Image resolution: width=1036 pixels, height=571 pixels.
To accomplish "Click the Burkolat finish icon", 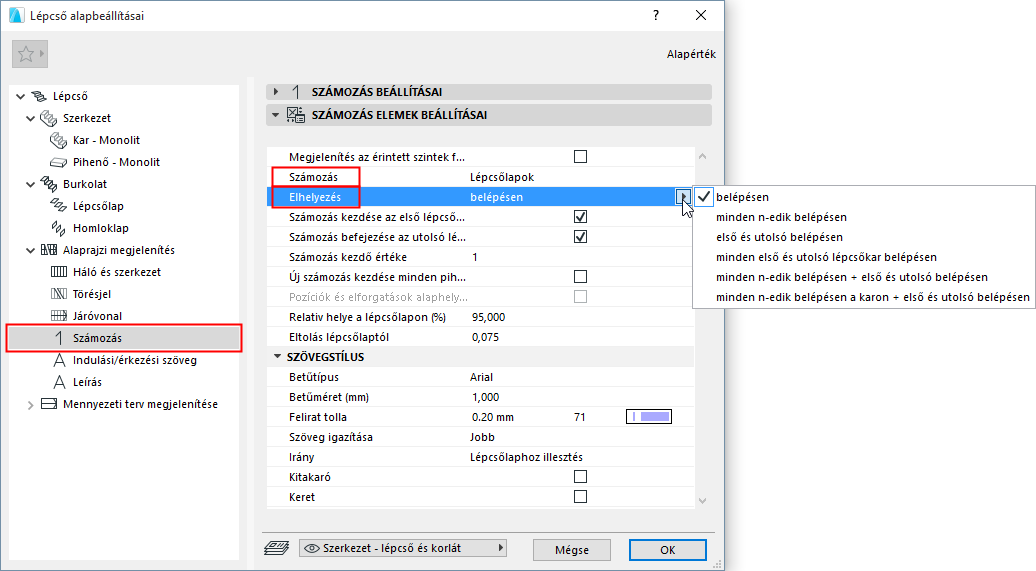I will click(x=49, y=184).
